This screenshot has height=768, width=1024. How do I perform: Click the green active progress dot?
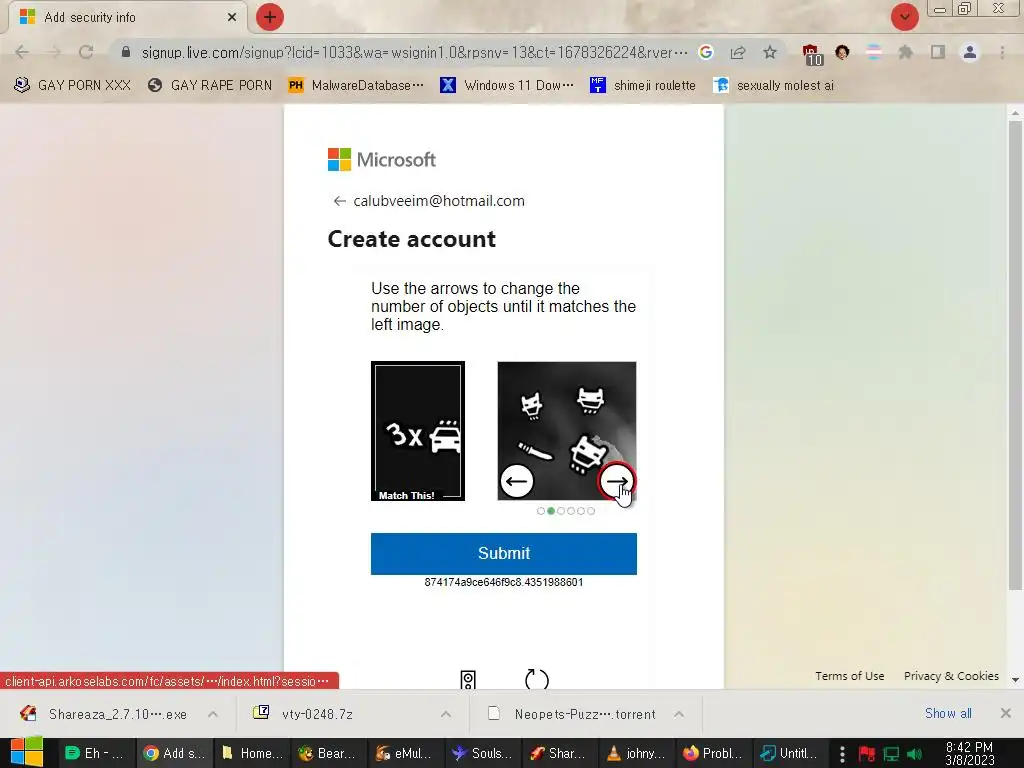[551, 511]
